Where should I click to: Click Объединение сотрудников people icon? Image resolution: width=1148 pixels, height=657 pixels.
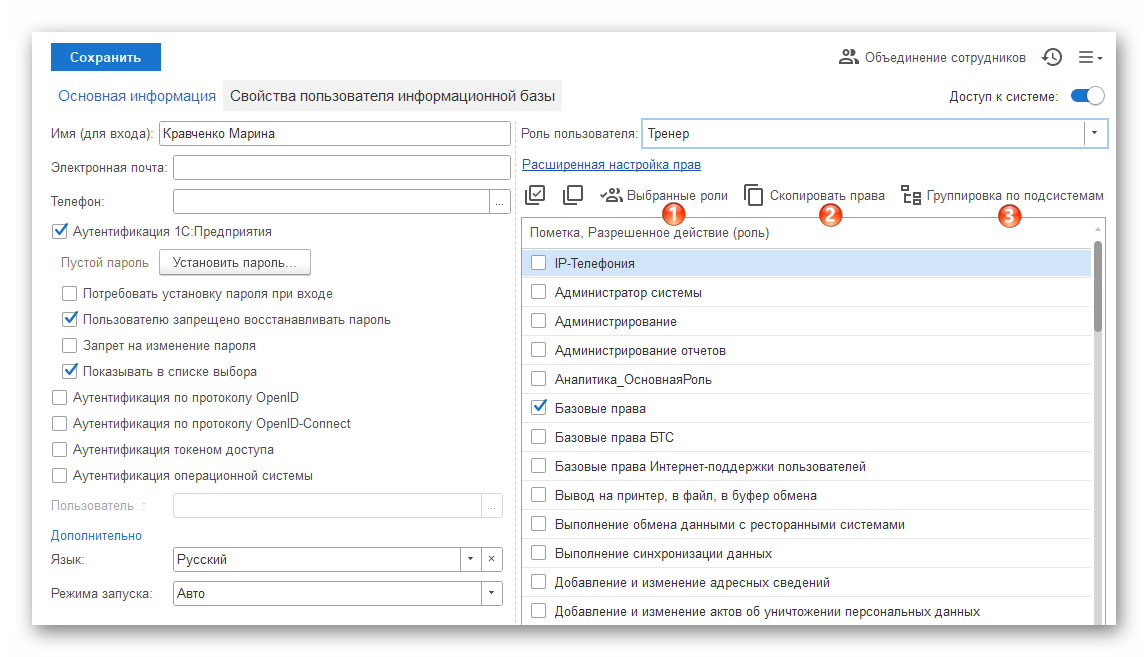click(849, 58)
